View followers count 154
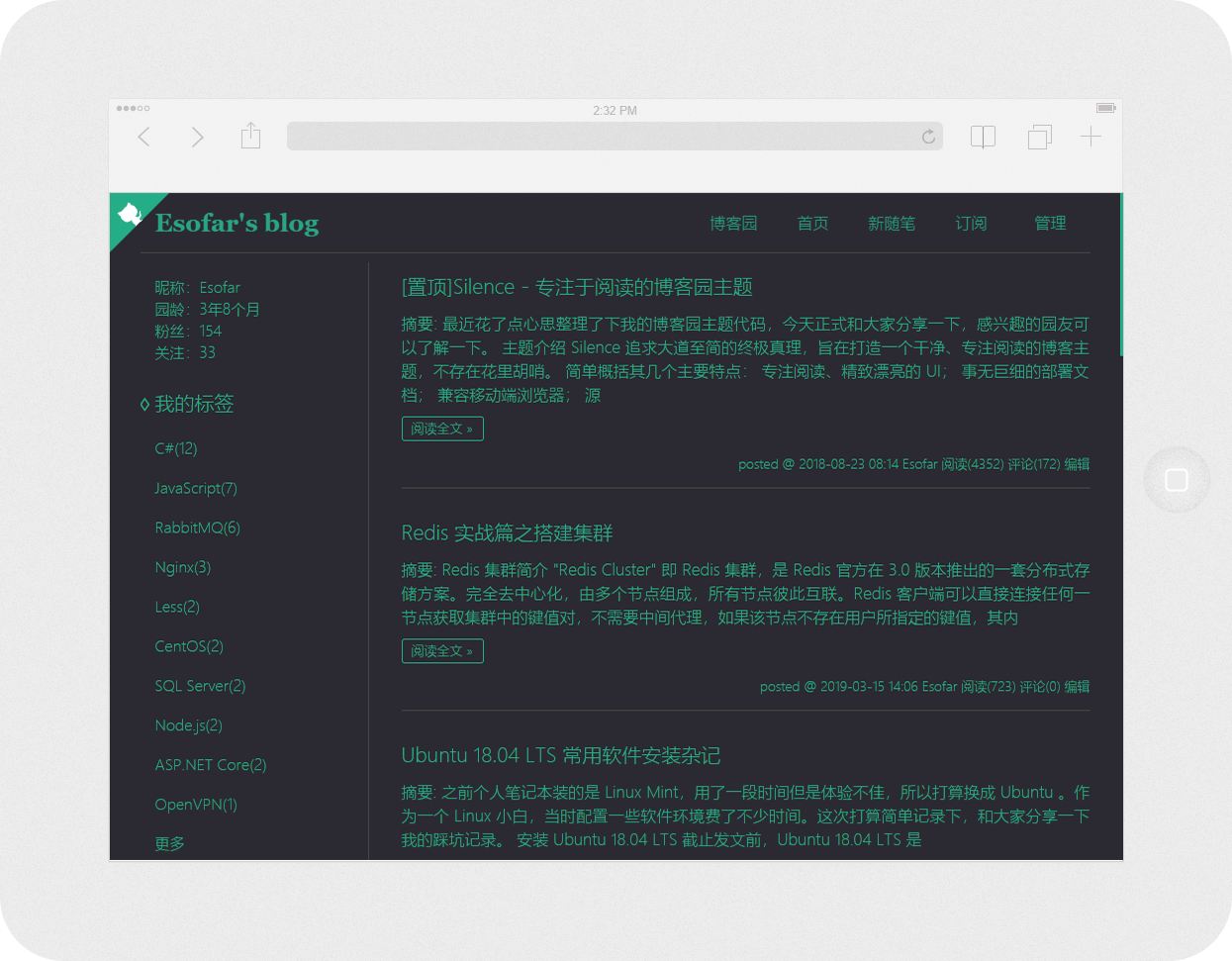The image size is (1232, 961). [x=210, y=332]
